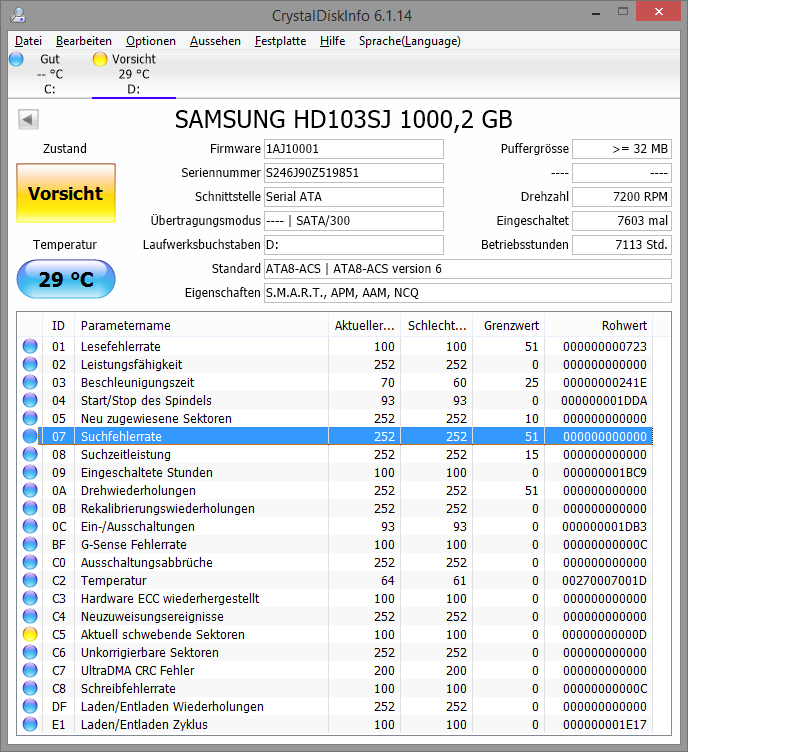This screenshot has height=752, width=800.
Task: Sort by the Parametername column header
Action: point(201,325)
